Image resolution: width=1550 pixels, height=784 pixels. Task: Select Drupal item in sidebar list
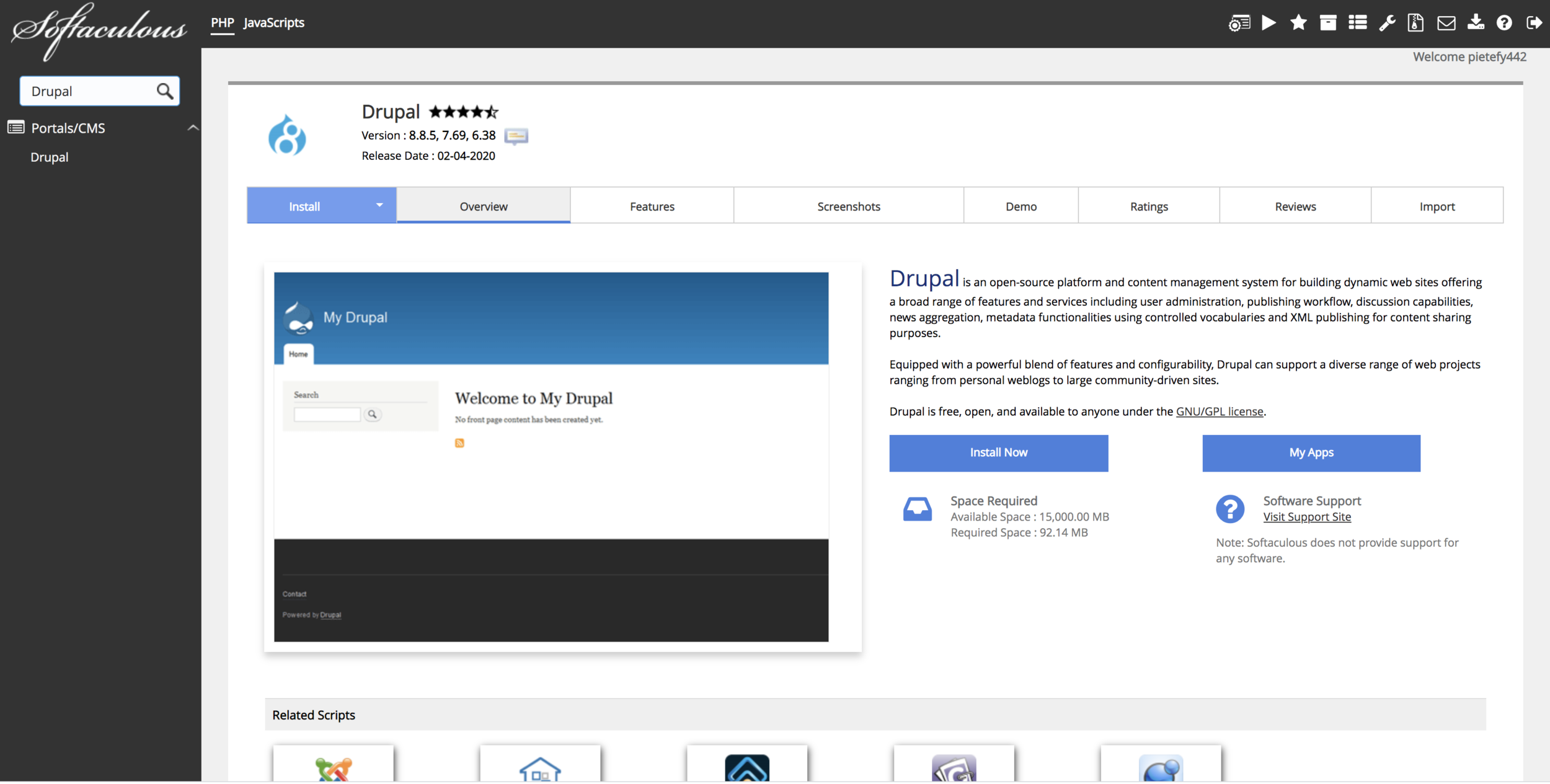coord(50,157)
